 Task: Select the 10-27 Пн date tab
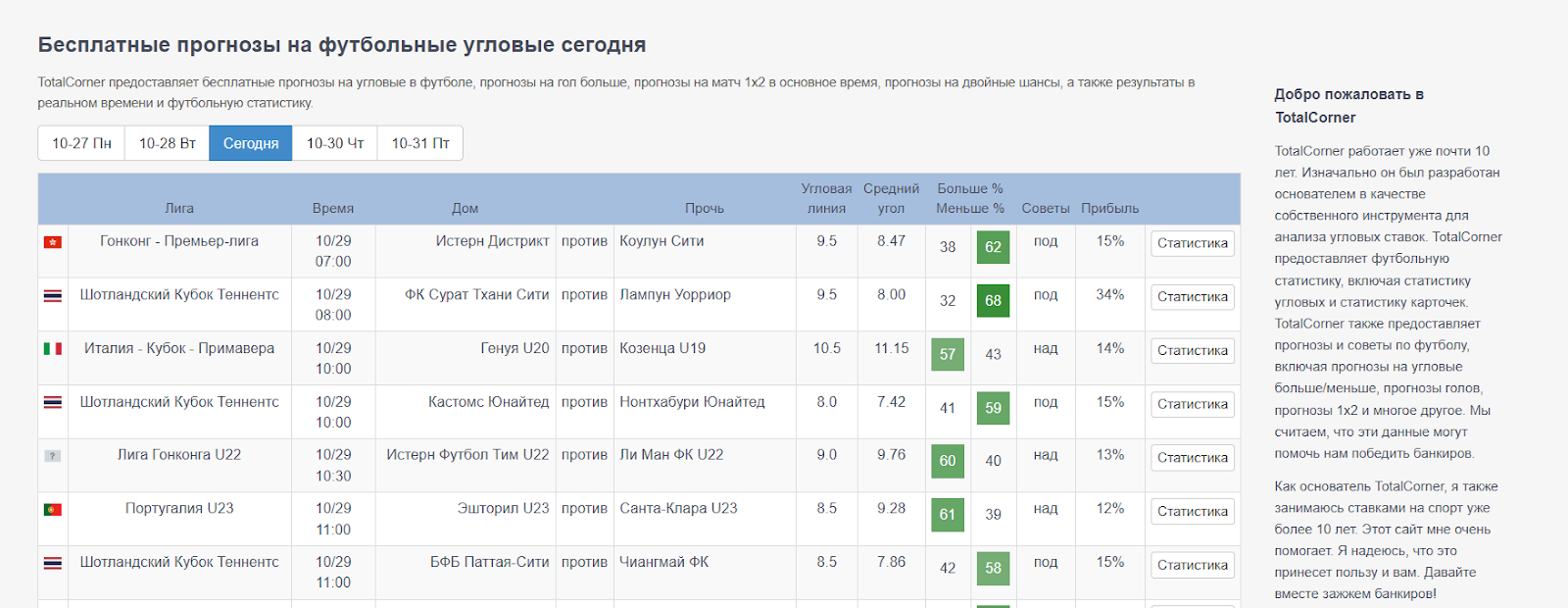81,143
